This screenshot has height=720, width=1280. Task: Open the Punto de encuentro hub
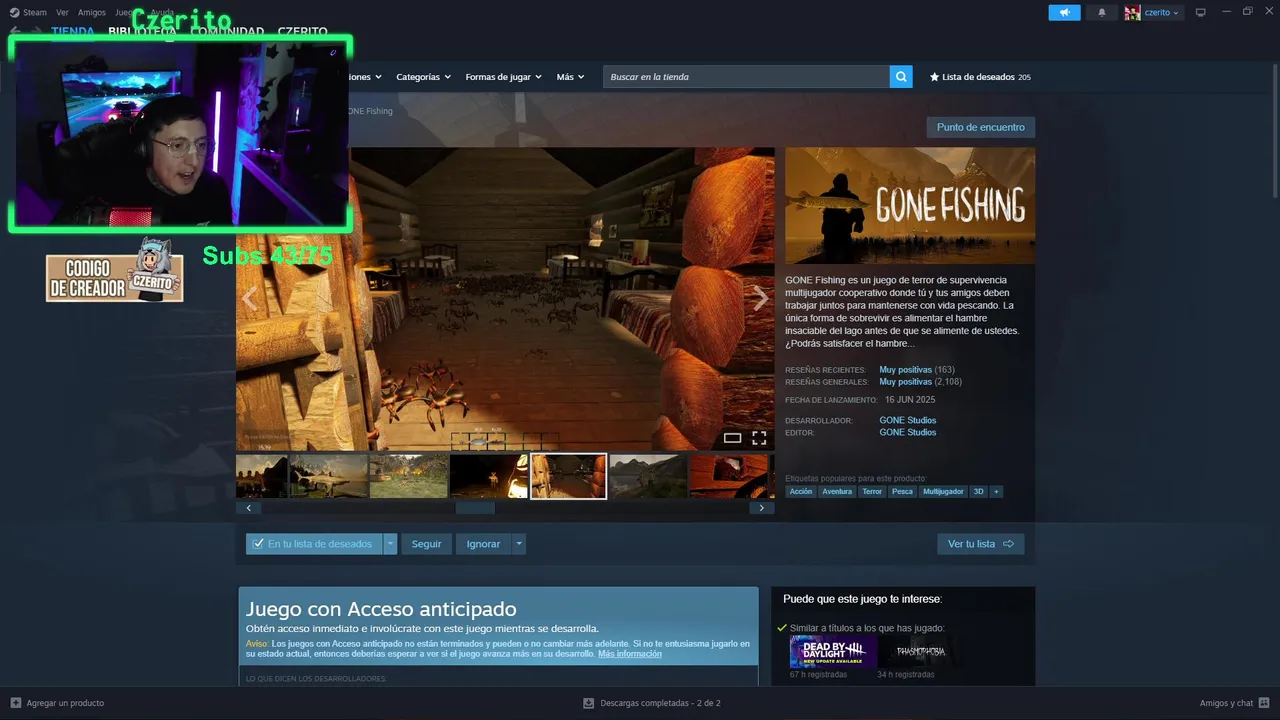point(980,127)
